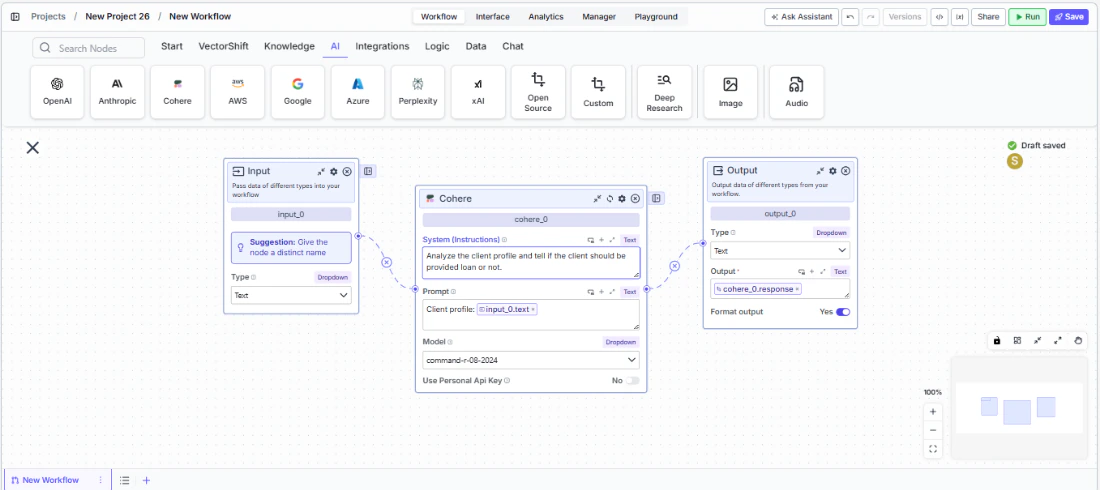Open Input node settings gear

pyautogui.click(x=334, y=171)
